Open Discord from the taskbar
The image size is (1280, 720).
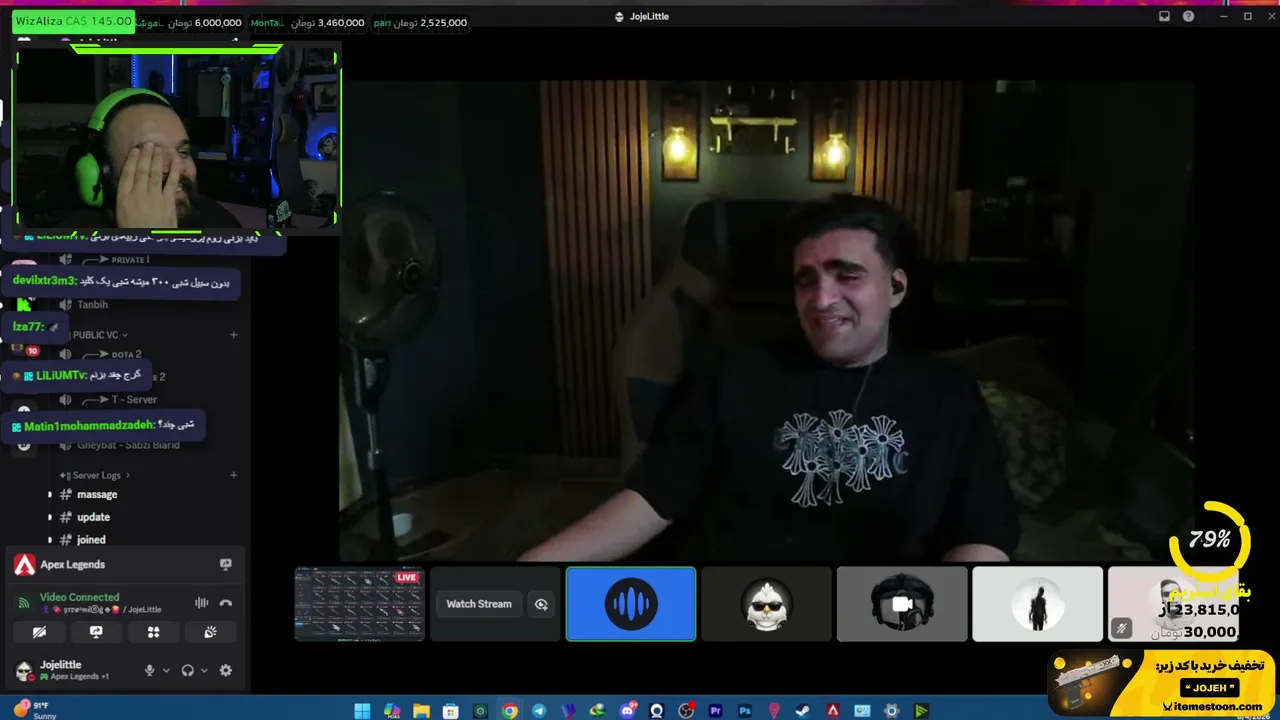click(628, 711)
